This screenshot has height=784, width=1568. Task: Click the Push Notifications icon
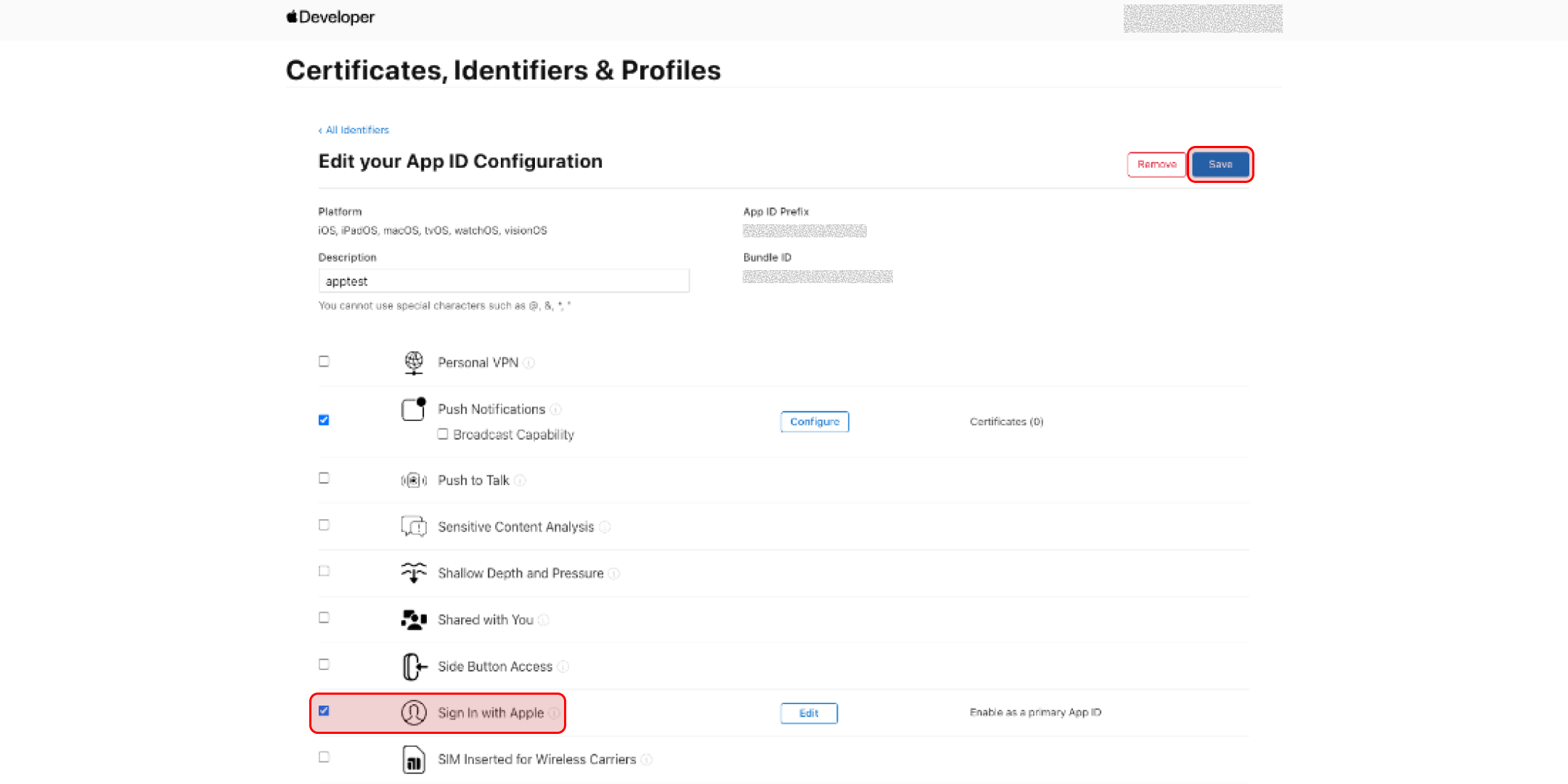click(414, 409)
